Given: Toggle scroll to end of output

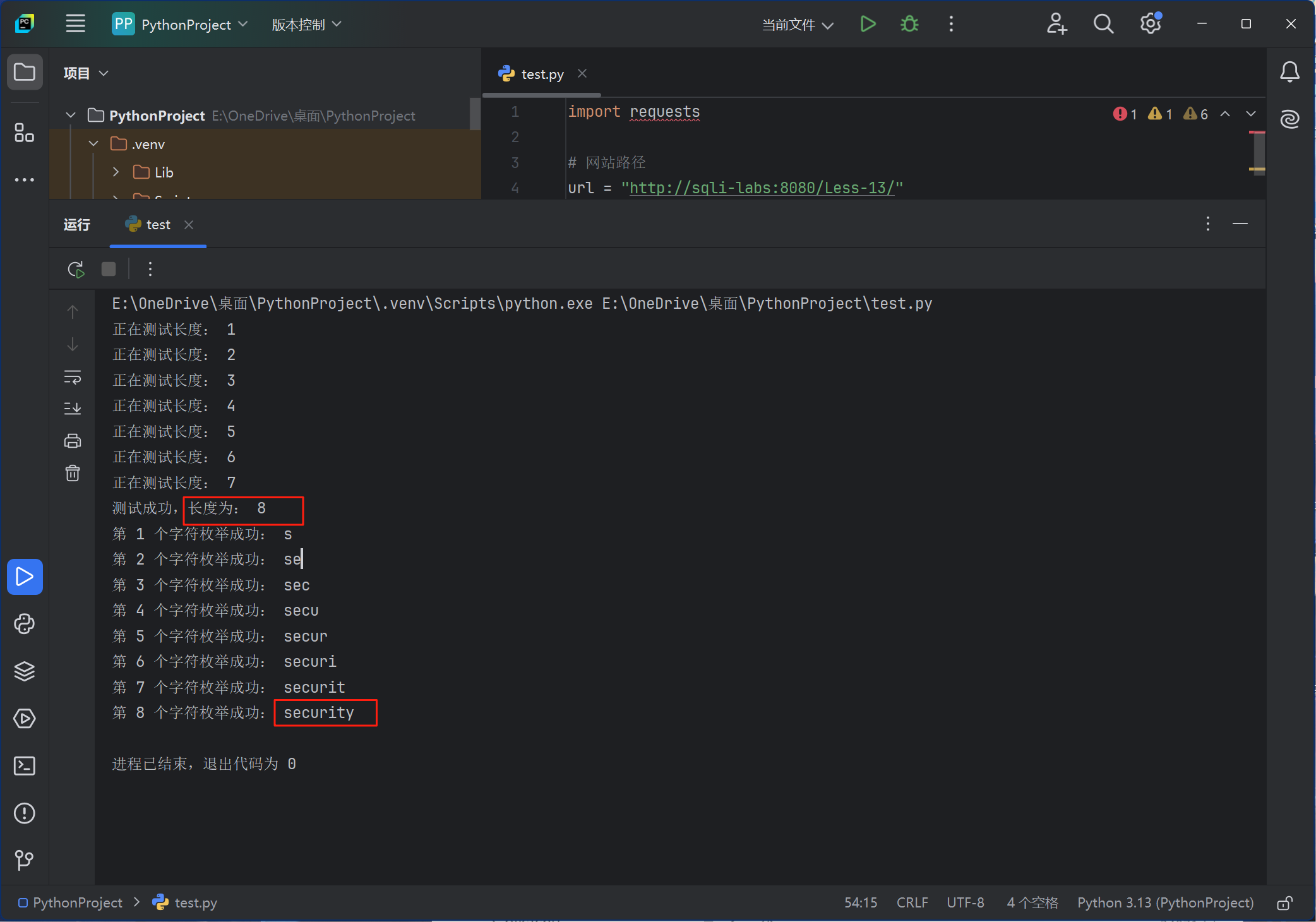Looking at the screenshot, I should click(73, 409).
